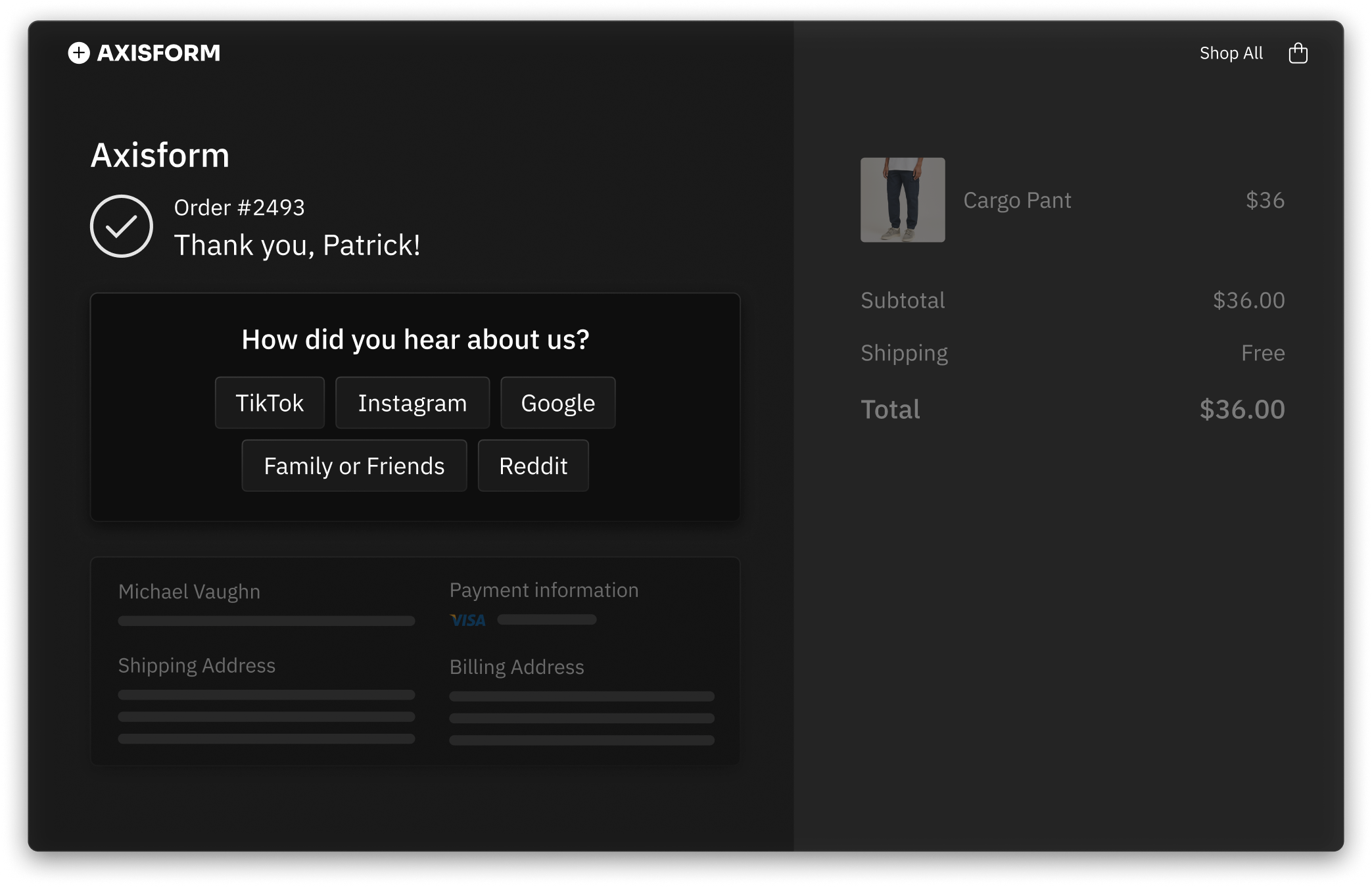Click the Shipping Address heading
This screenshot has width=1372, height=887.
click(x=197, y=665)
